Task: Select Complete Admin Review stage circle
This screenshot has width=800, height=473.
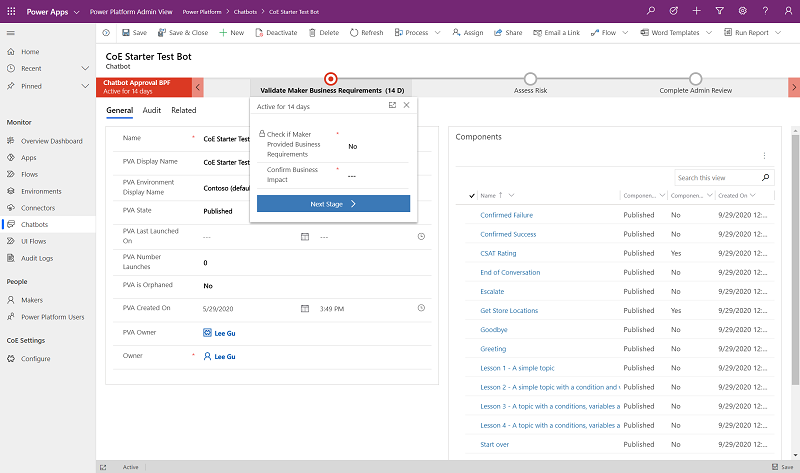Action: coord(695,79)
